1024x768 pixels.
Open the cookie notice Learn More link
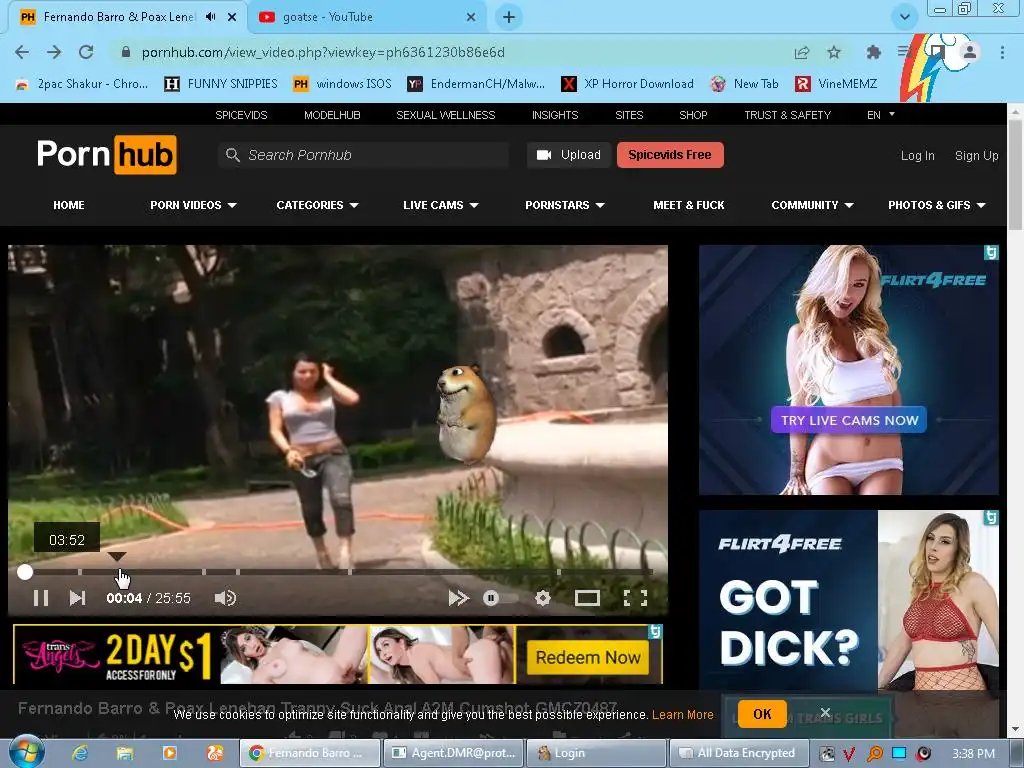coord(682,714)
